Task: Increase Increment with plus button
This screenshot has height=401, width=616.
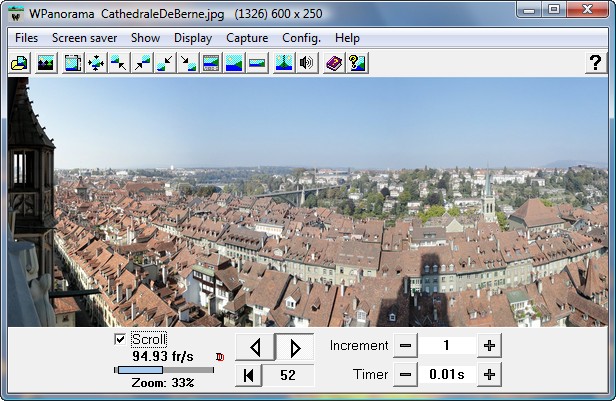Action: pyautogui.click(x=489, y=346)
